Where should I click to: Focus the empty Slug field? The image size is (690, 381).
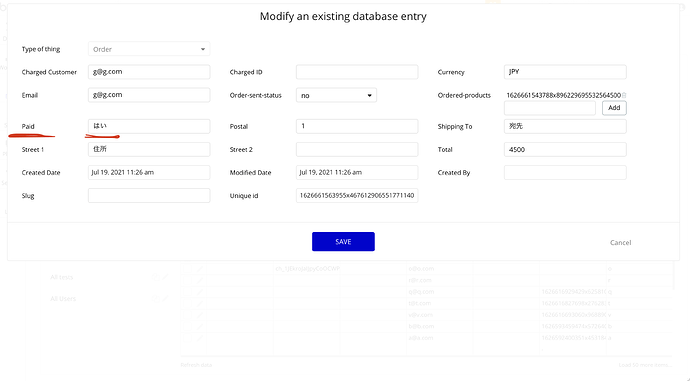[149, 196]
